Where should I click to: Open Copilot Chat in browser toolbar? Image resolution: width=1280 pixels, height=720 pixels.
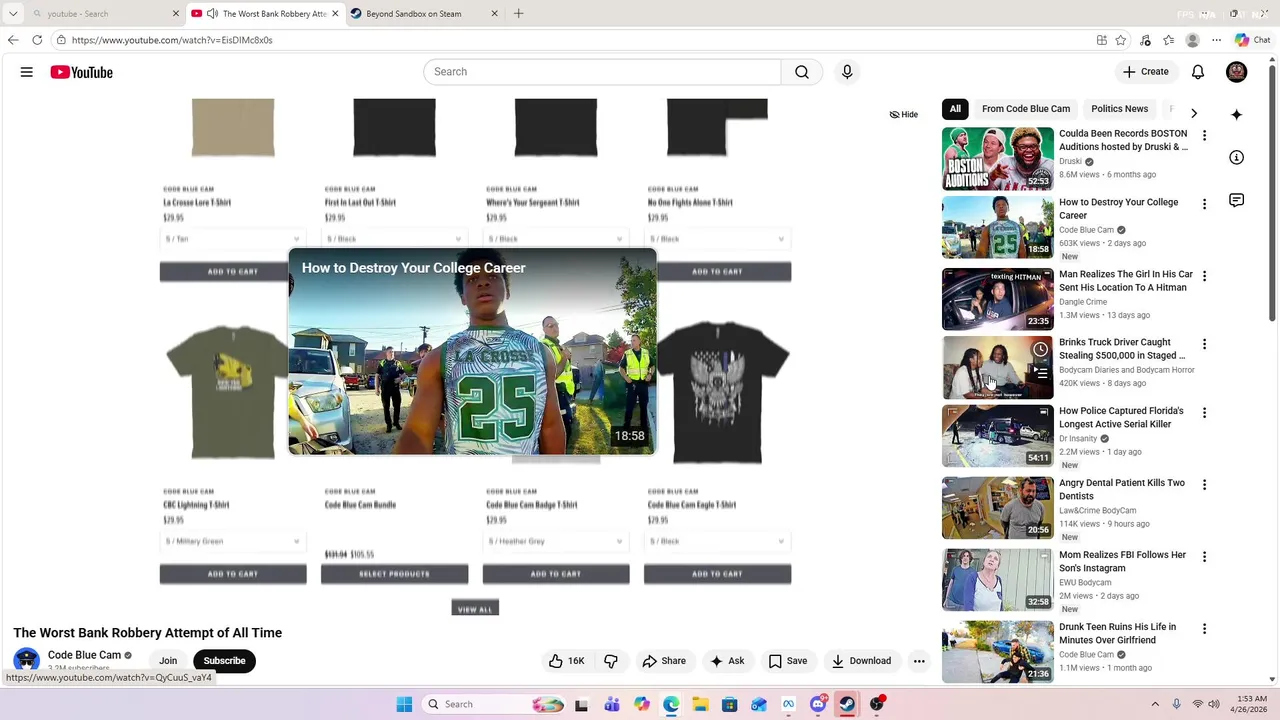(x=1252, y=40)
